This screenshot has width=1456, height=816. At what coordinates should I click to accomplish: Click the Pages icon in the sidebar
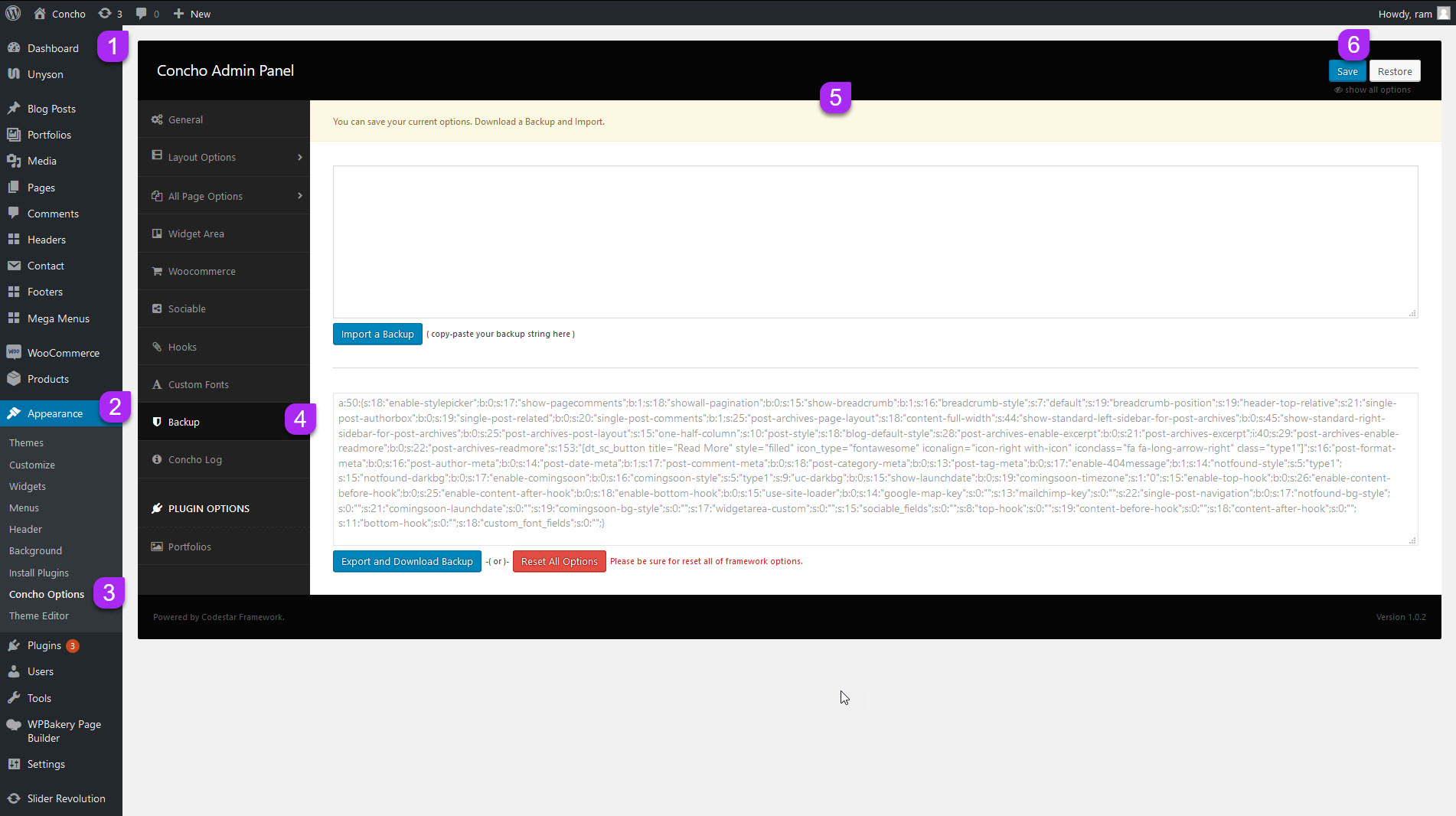click(14, 187)
